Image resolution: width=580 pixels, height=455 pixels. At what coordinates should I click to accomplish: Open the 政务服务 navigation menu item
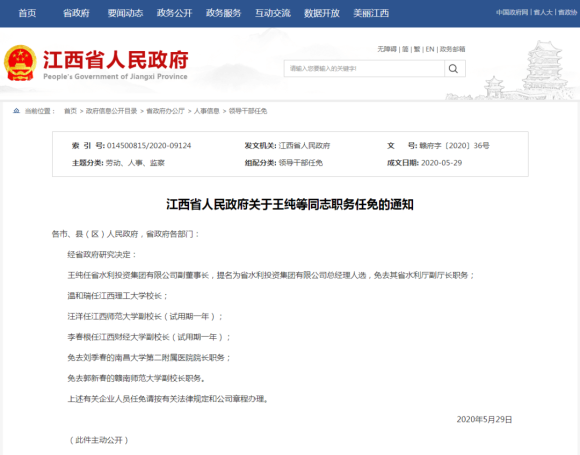pyautogui.click(x=223, y=13)
